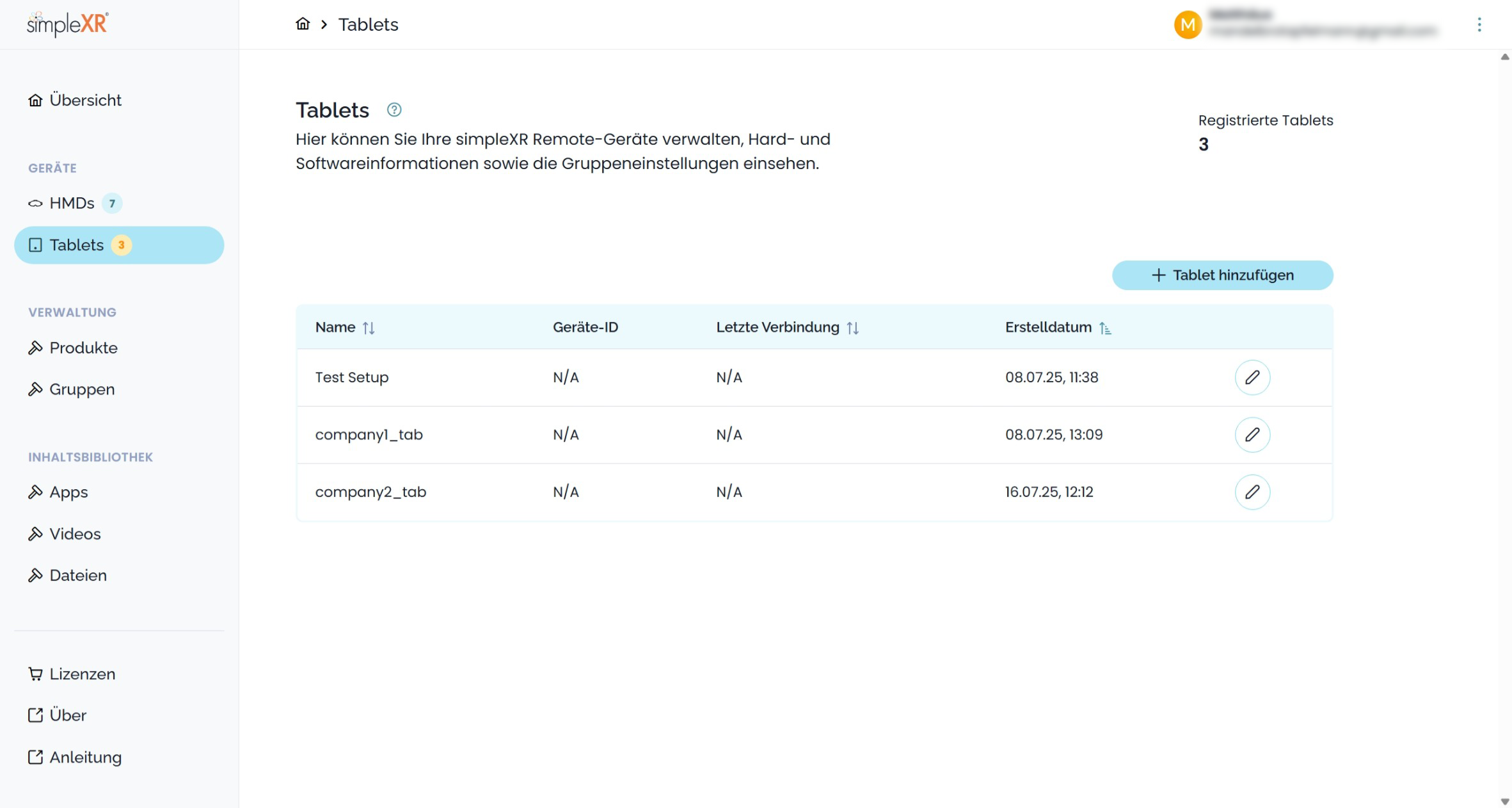Open the Tablets help question-mark icon

[x=394, y=110]
